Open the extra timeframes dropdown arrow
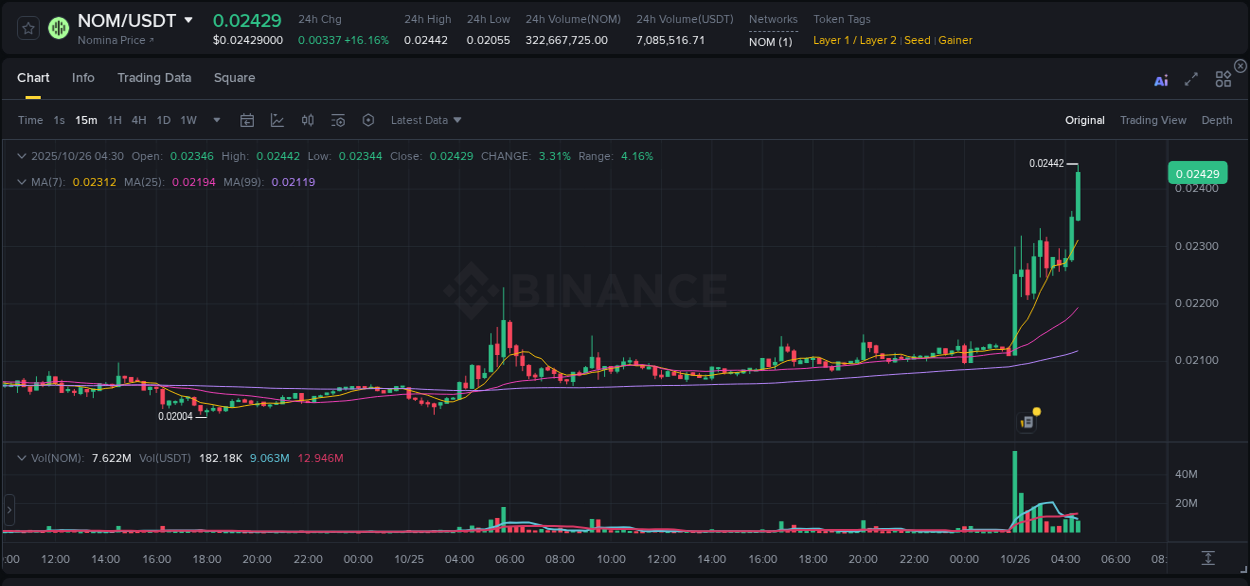 (215, 119)
